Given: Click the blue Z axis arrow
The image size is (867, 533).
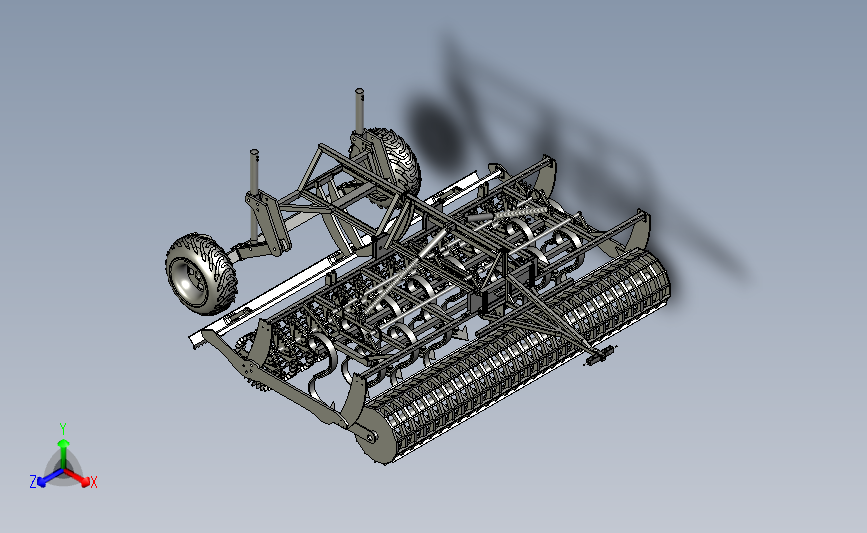Looking at the screenshot, I should click(x=51, y=477).
